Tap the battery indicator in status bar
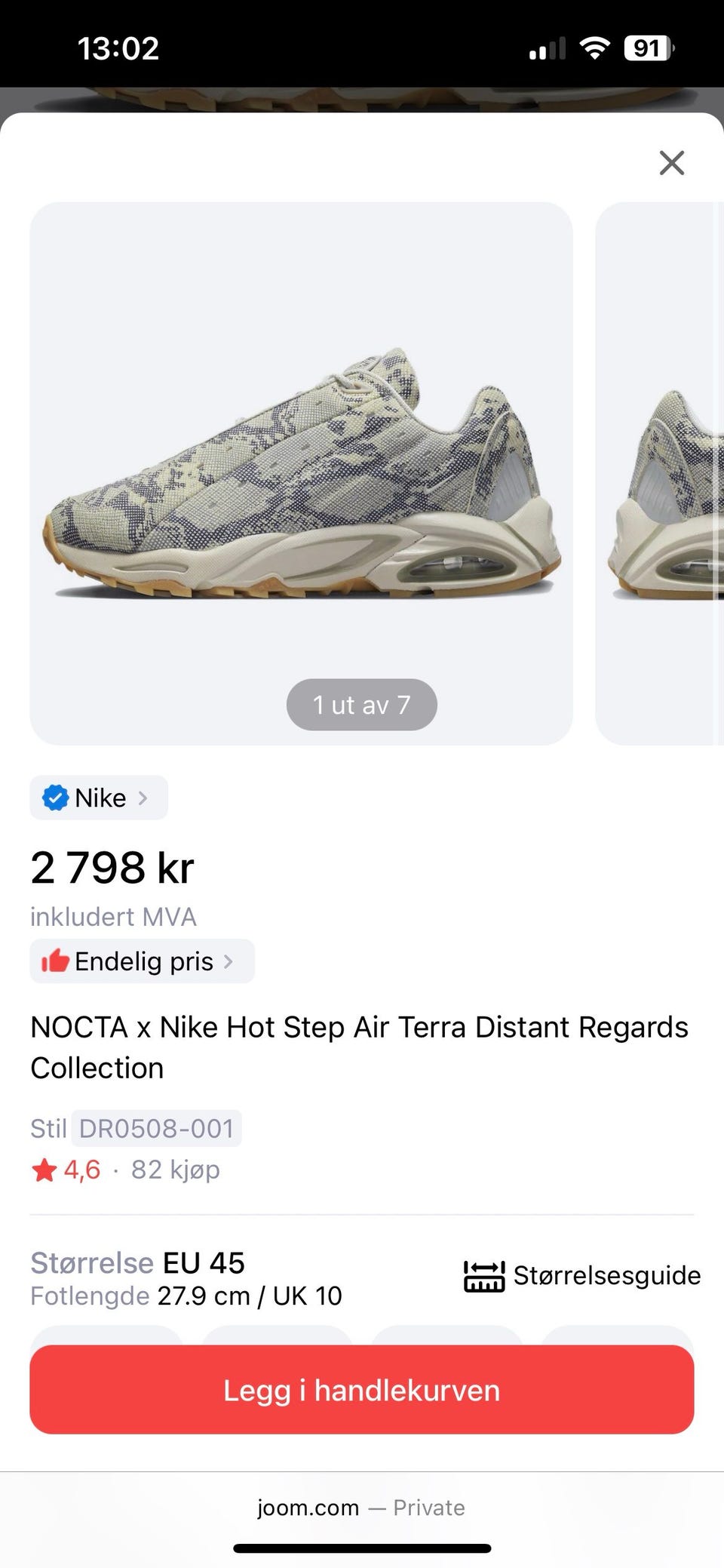Viewport: 724px width, 1568px height. click(649, 48)
